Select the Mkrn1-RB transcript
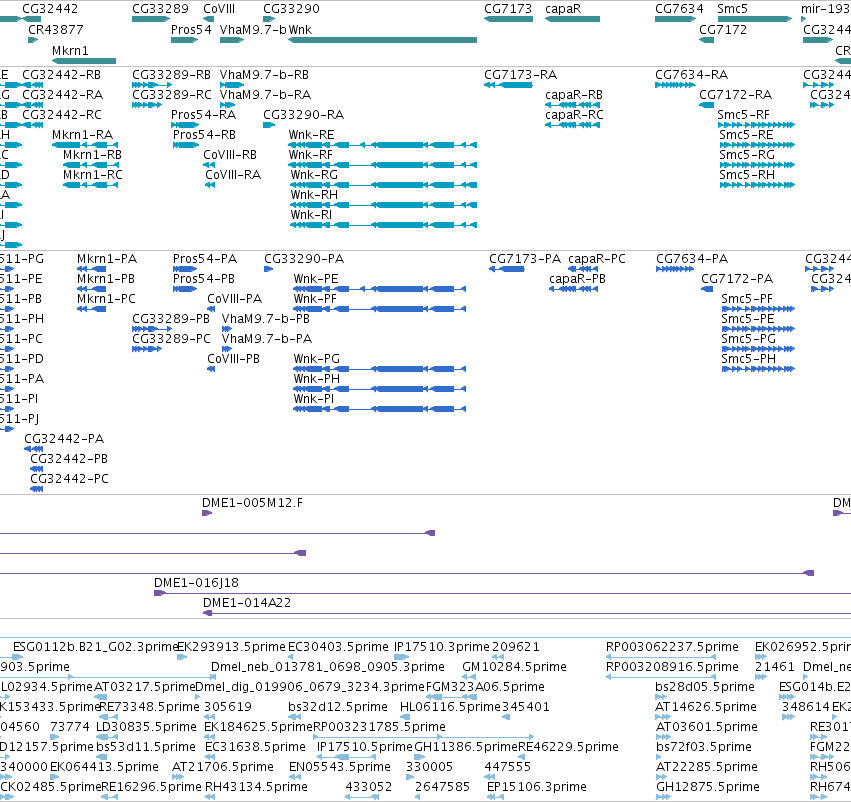This screenshot has height=802, width=851. tap(90, 165)
